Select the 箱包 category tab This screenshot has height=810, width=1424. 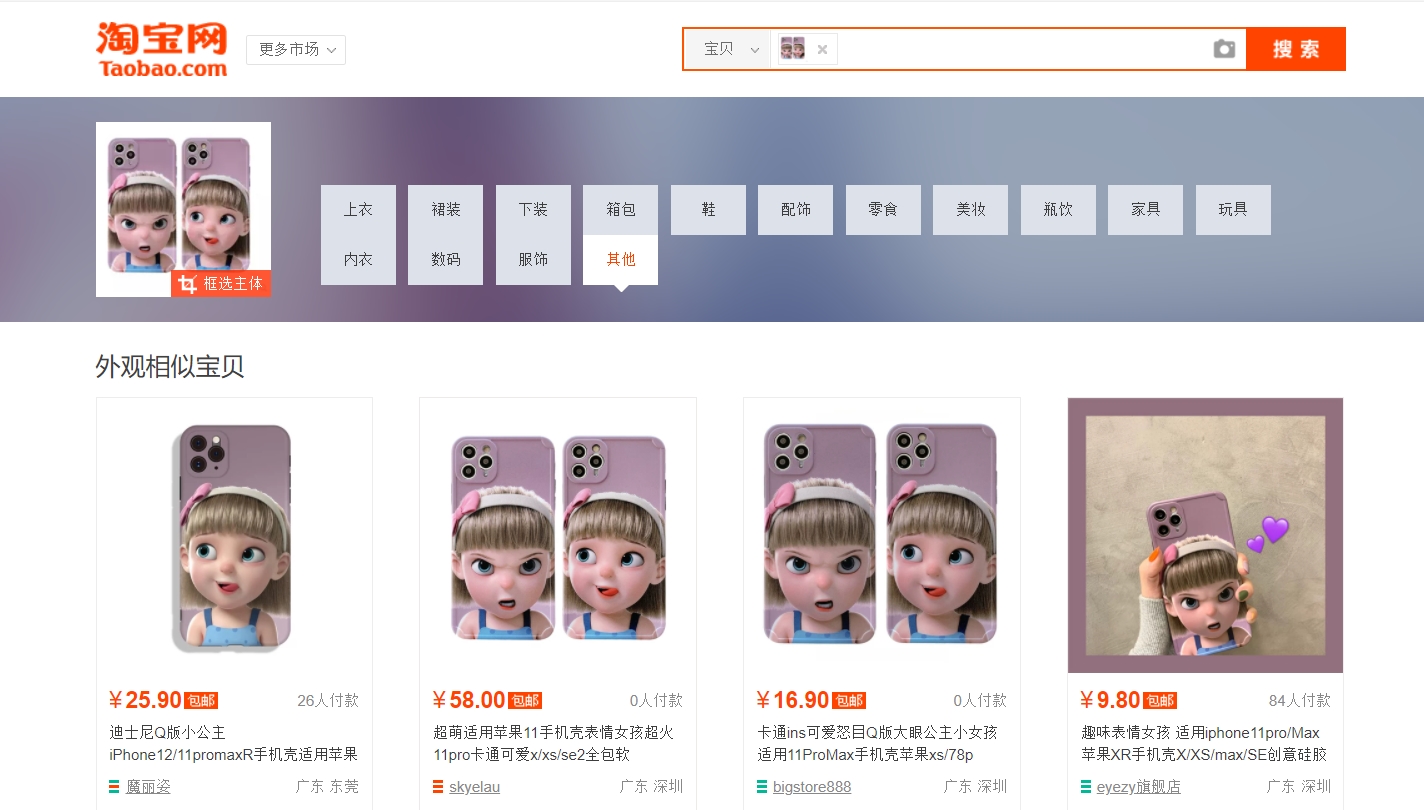[x=621, y=210]
